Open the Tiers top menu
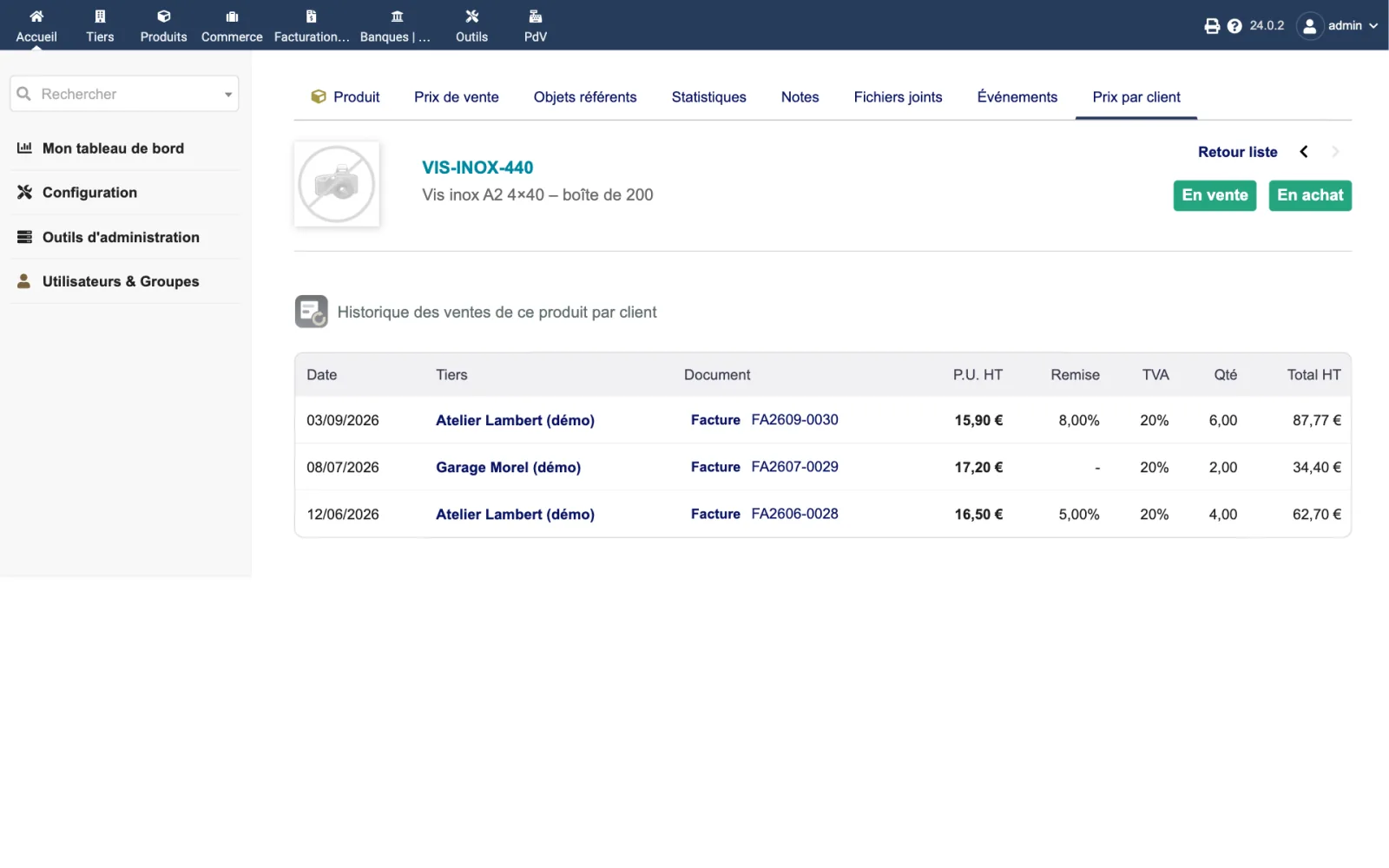This screenshot has width=1389, height=868. [x=100, y=26]
